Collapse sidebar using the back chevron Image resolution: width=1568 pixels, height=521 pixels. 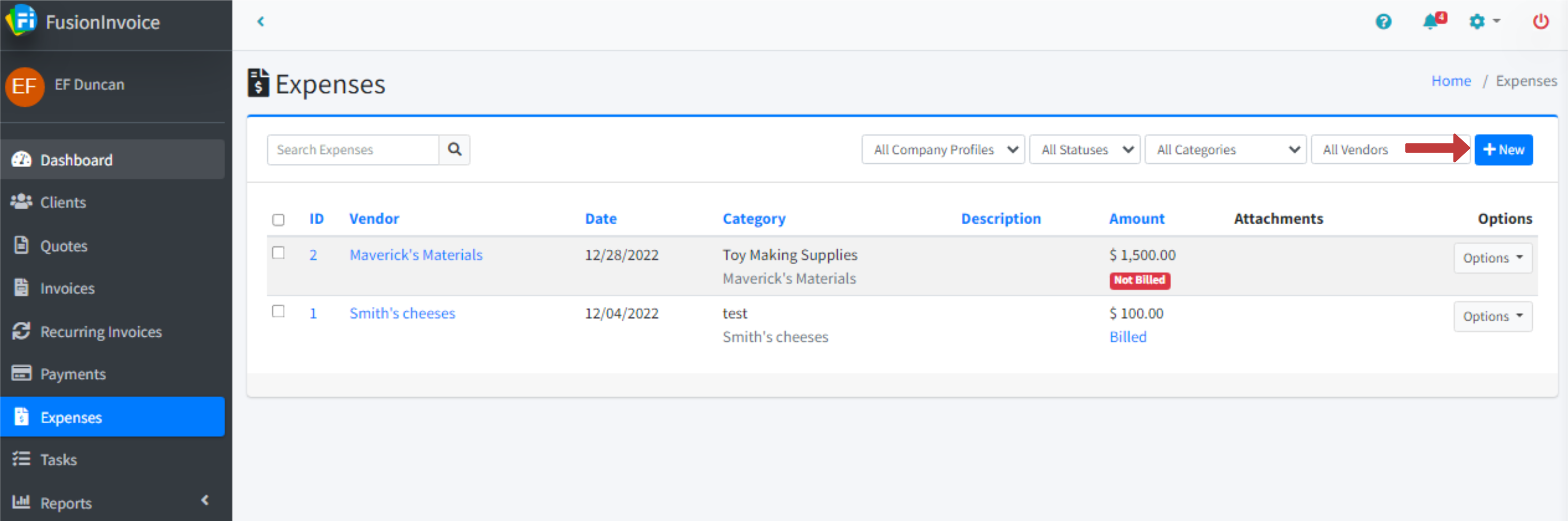[x=260, y=22]
